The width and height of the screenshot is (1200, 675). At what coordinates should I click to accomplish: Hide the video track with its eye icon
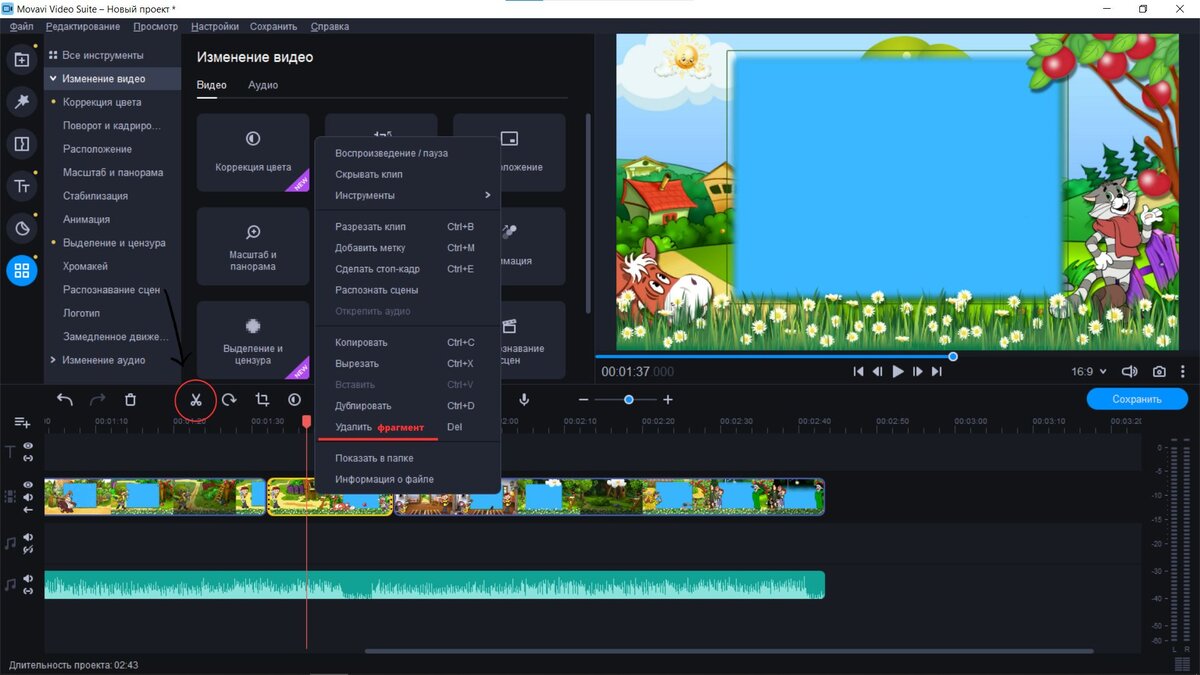tap(29, 485)
